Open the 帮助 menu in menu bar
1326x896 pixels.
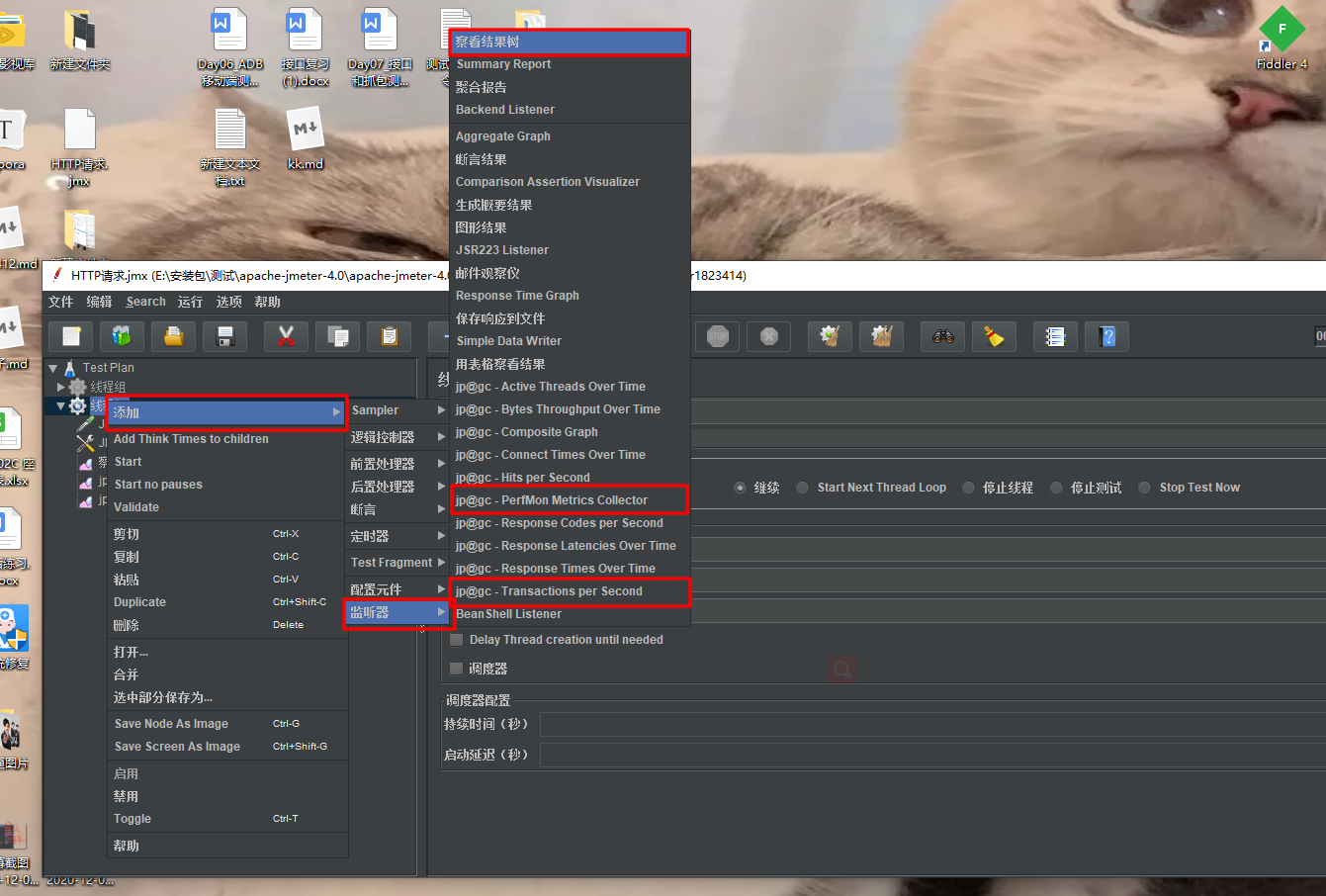point(267,302)
